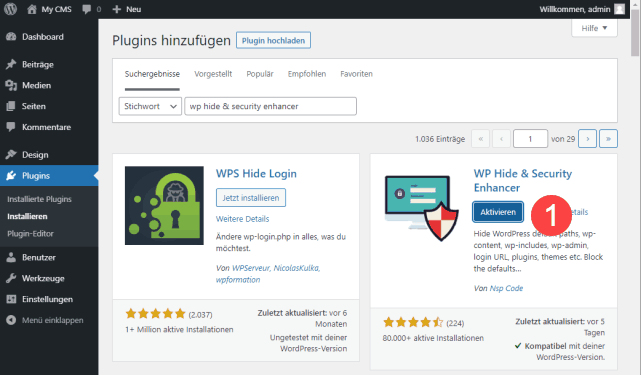Click the Plugin hochladen button
Viewport: 641px width, 375px height.
coord(273,40)
